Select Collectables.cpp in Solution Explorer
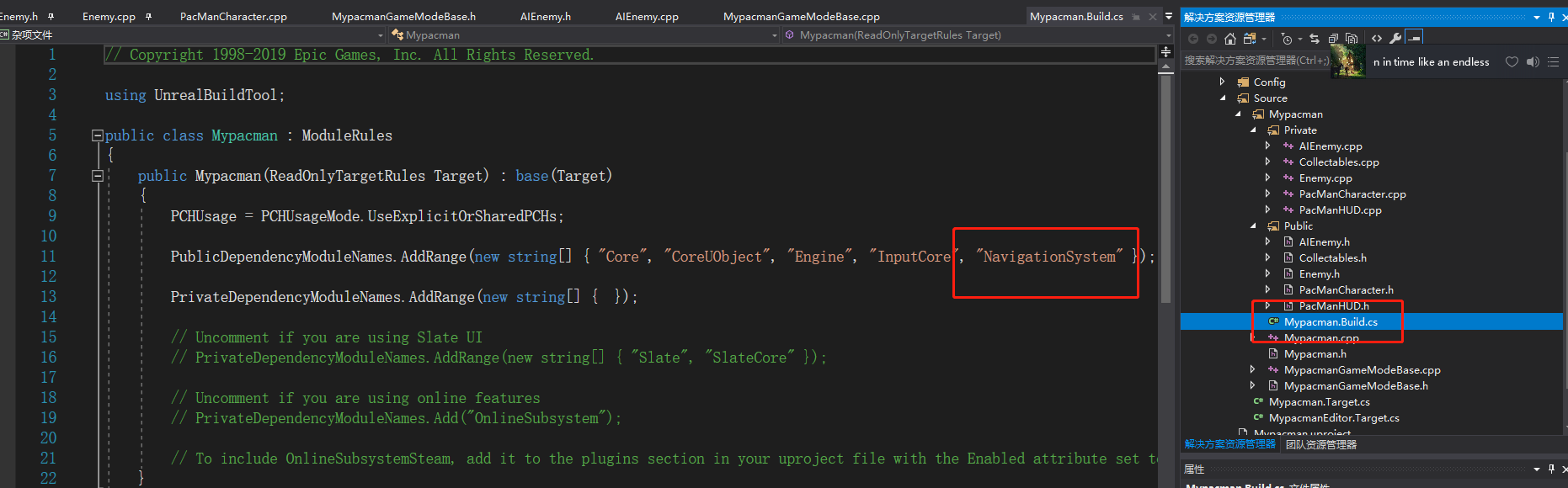The height and width of the screenshot is (488, 1568). click(x=1339, y=162)
